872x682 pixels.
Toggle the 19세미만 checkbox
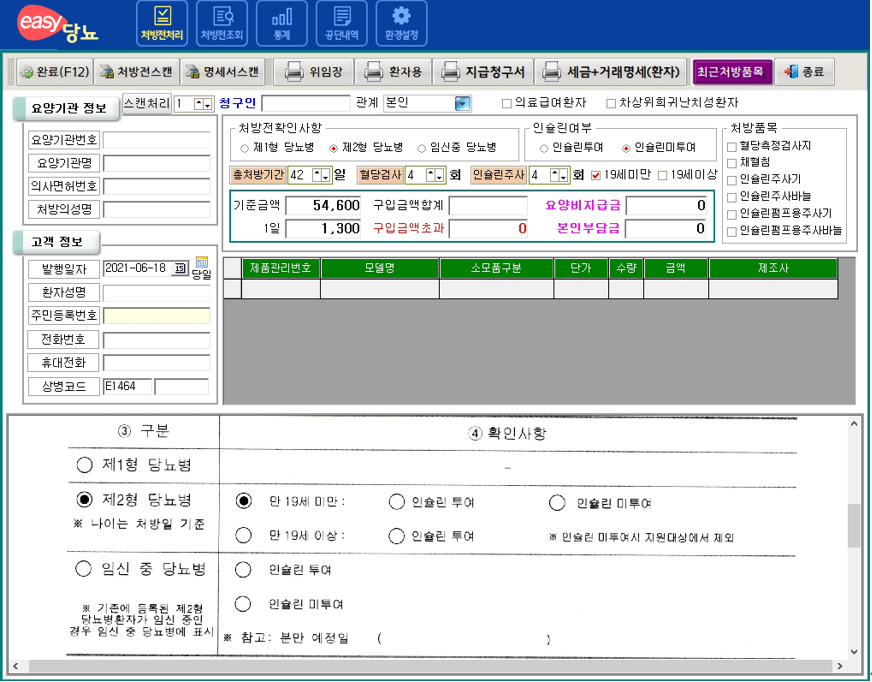(x=596, y=176)
